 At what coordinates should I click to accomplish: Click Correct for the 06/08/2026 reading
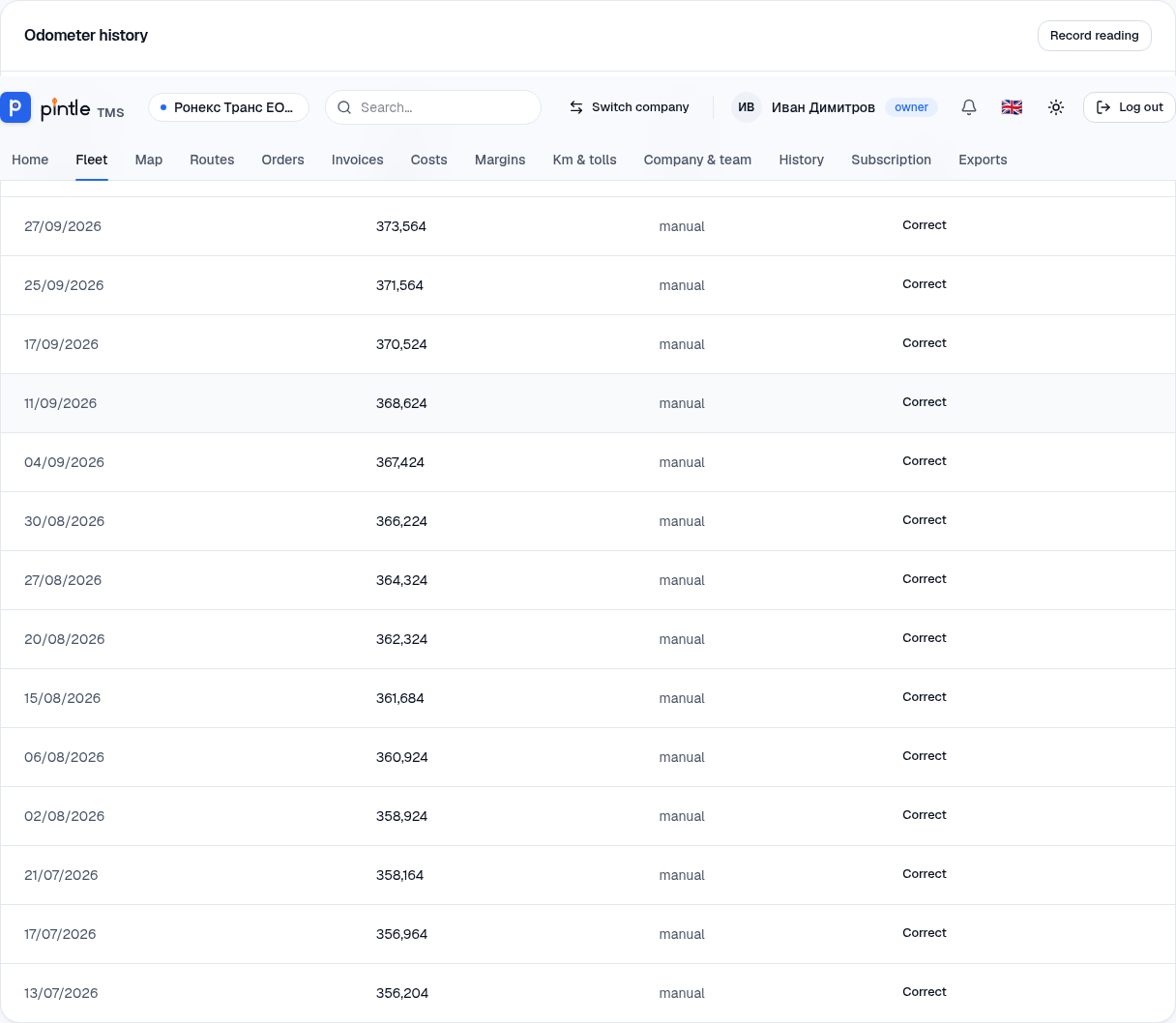925,756
